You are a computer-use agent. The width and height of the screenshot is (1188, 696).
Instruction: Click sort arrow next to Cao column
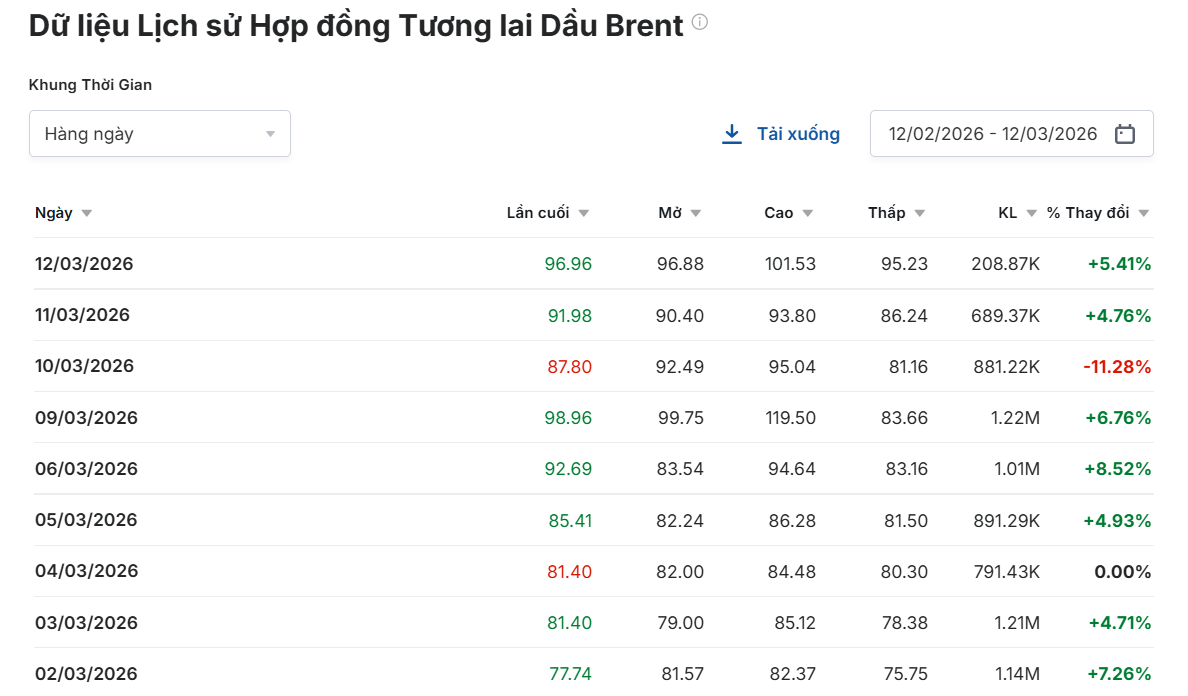[x=808, y=213]
